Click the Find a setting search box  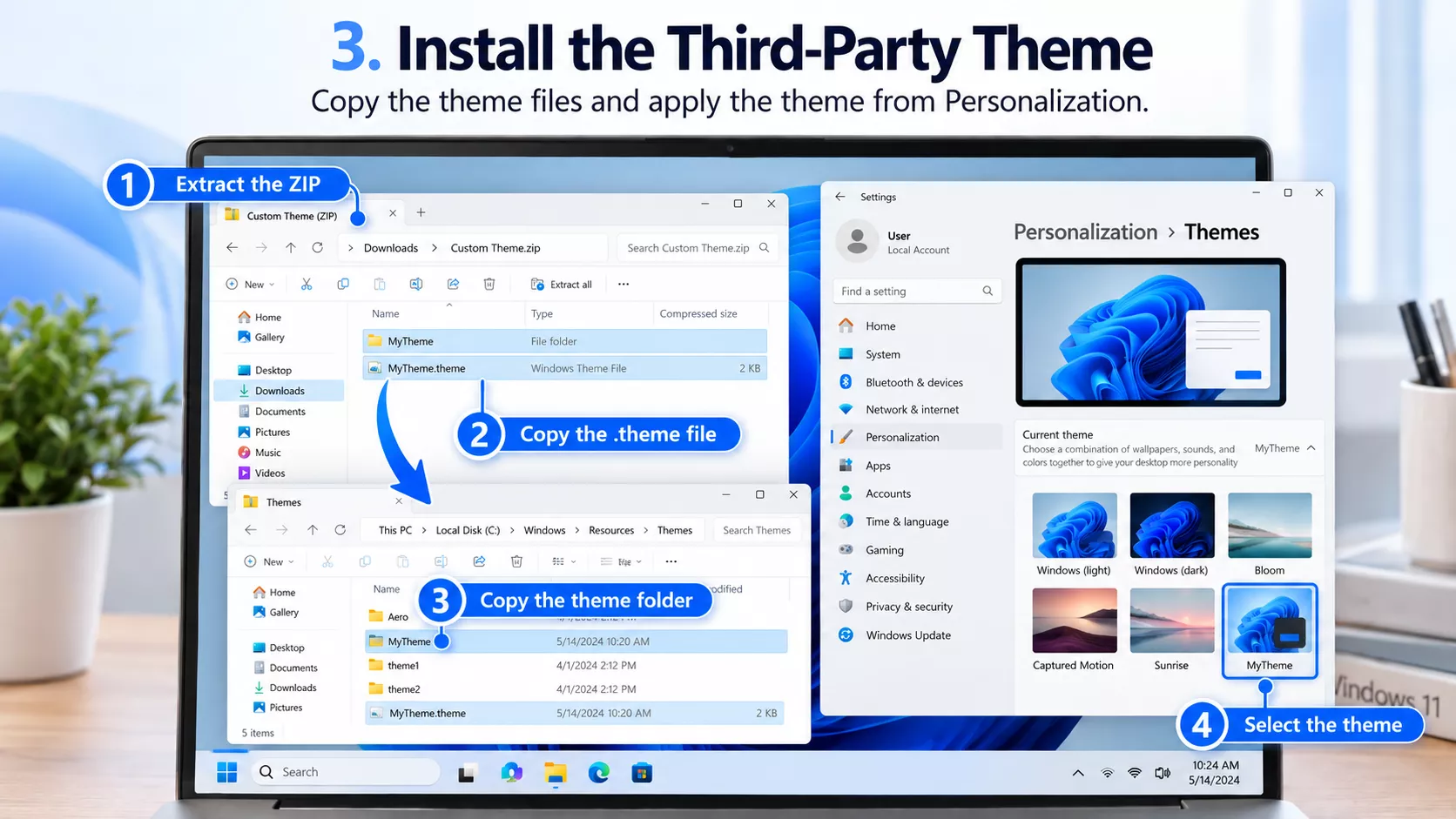917,291
